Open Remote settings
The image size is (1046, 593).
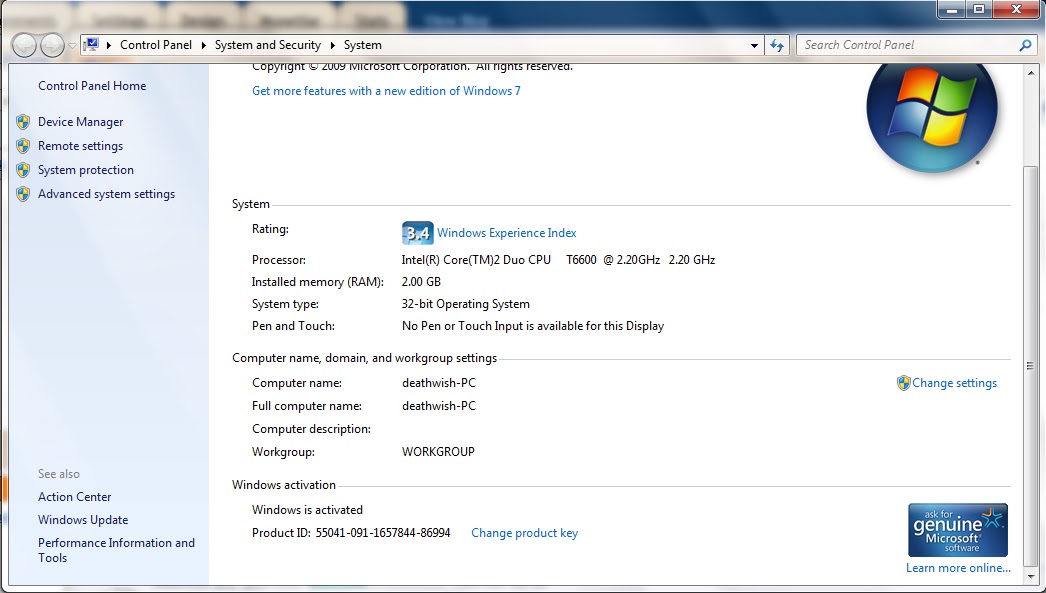81,145
